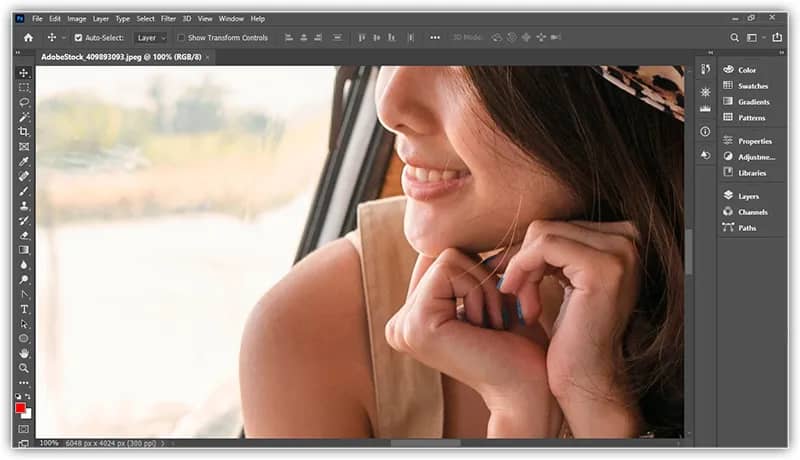
Task: Click the 100% zoom level field
Action: (49, 443)
